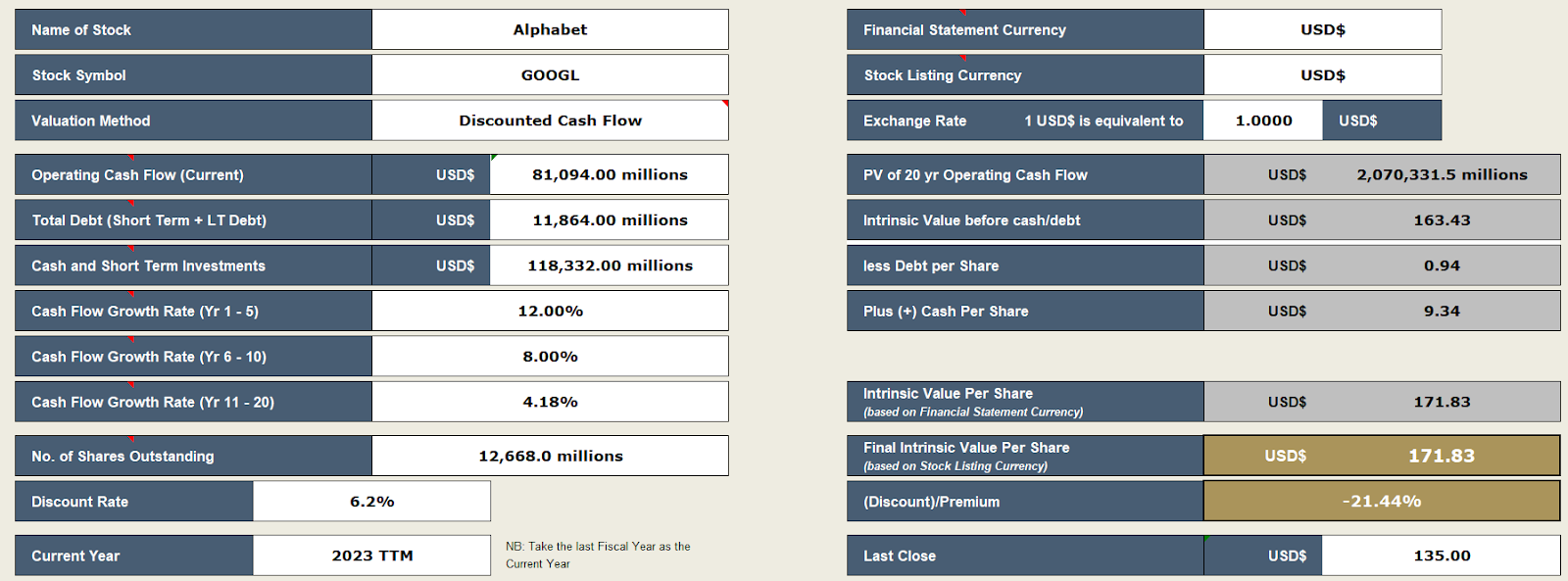Click the GOOGL stock symbol cell
This screenshot has height=581, width=1568.
coord(550,74)
